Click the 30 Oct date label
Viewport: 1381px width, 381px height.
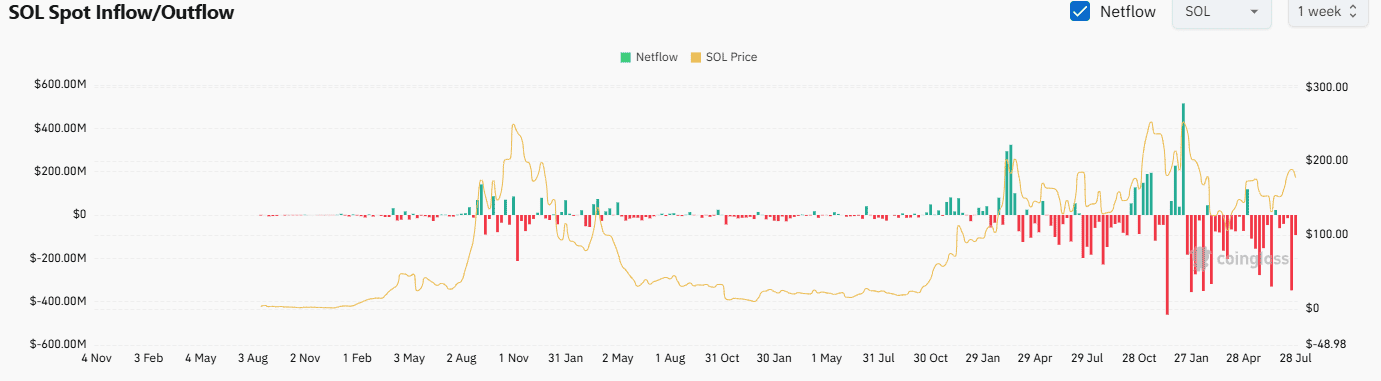click(x=930, y=358)
